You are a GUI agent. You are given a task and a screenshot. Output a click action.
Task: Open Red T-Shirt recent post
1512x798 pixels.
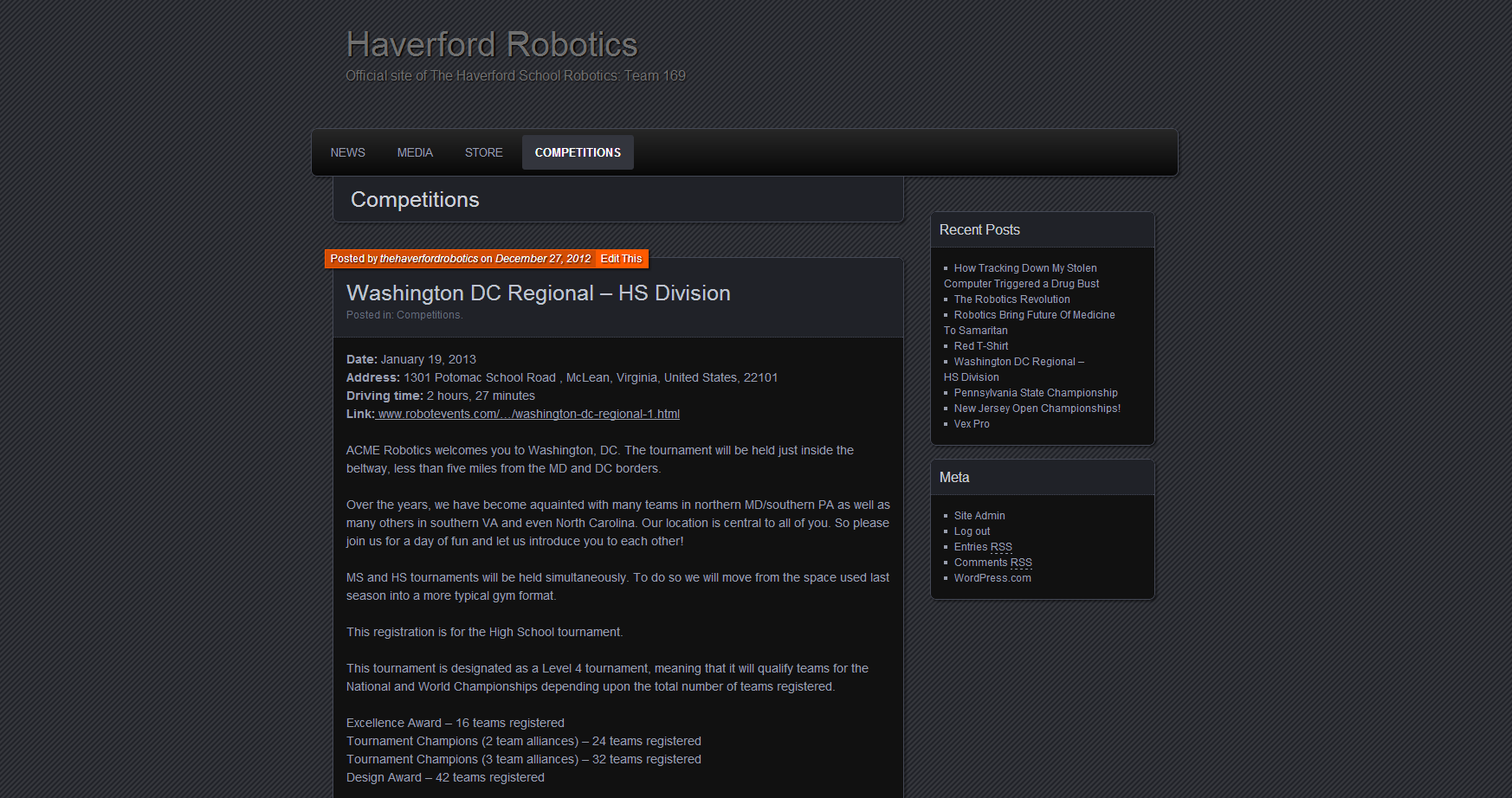click(x=980, y=346)
